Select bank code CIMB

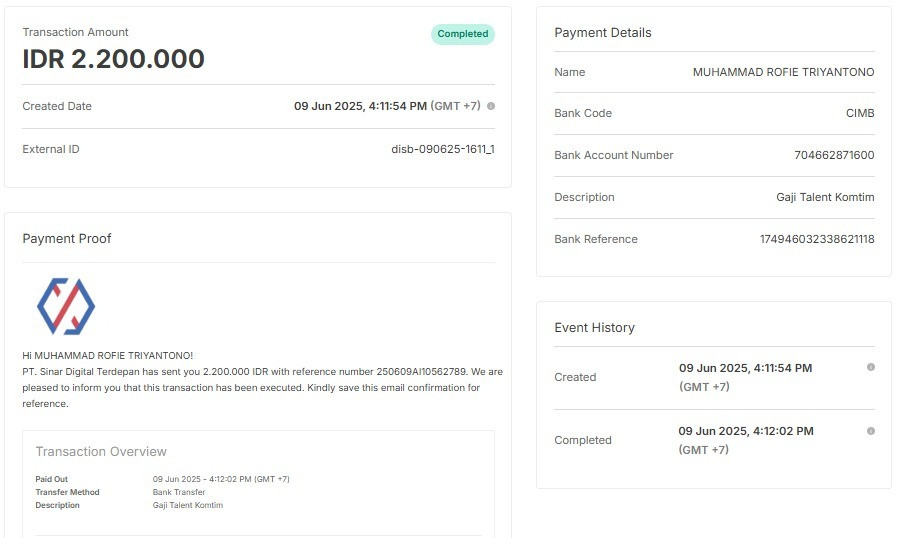860,114
